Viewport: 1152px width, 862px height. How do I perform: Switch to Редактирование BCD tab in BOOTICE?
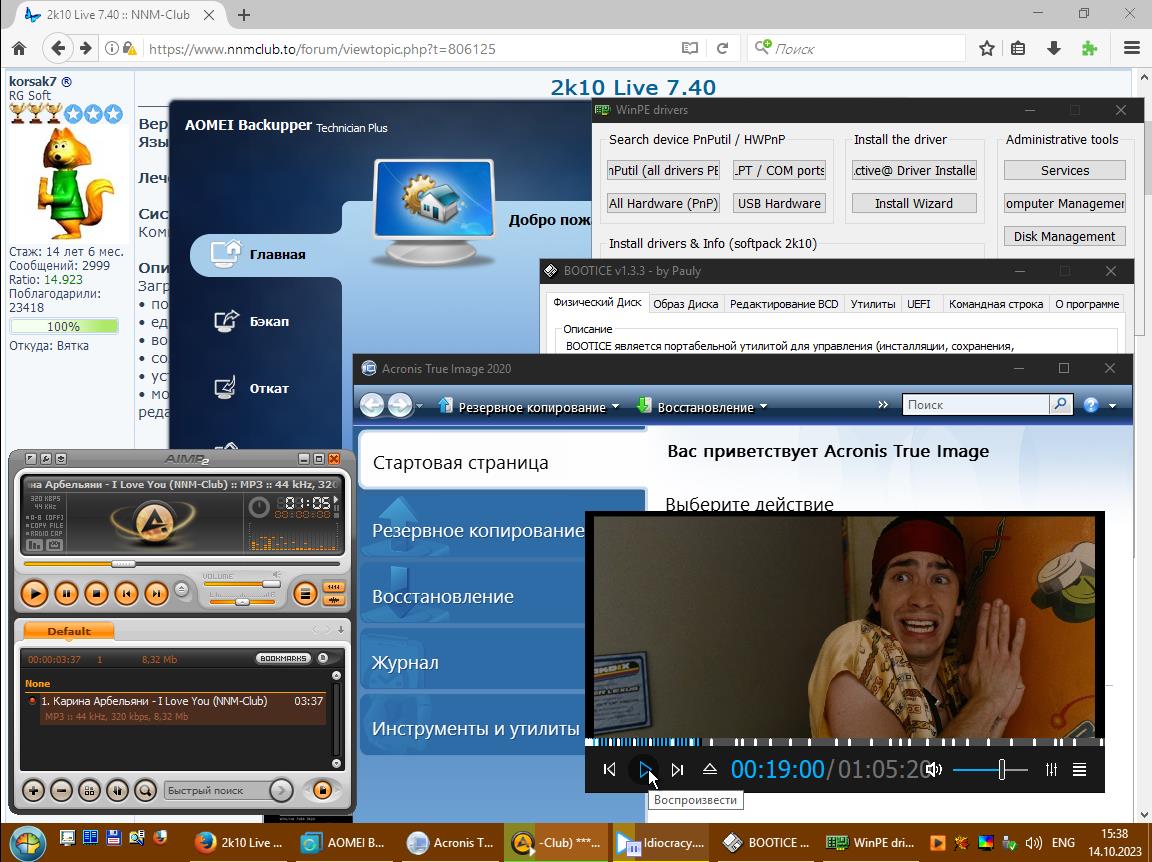click(x=783, y=304)
